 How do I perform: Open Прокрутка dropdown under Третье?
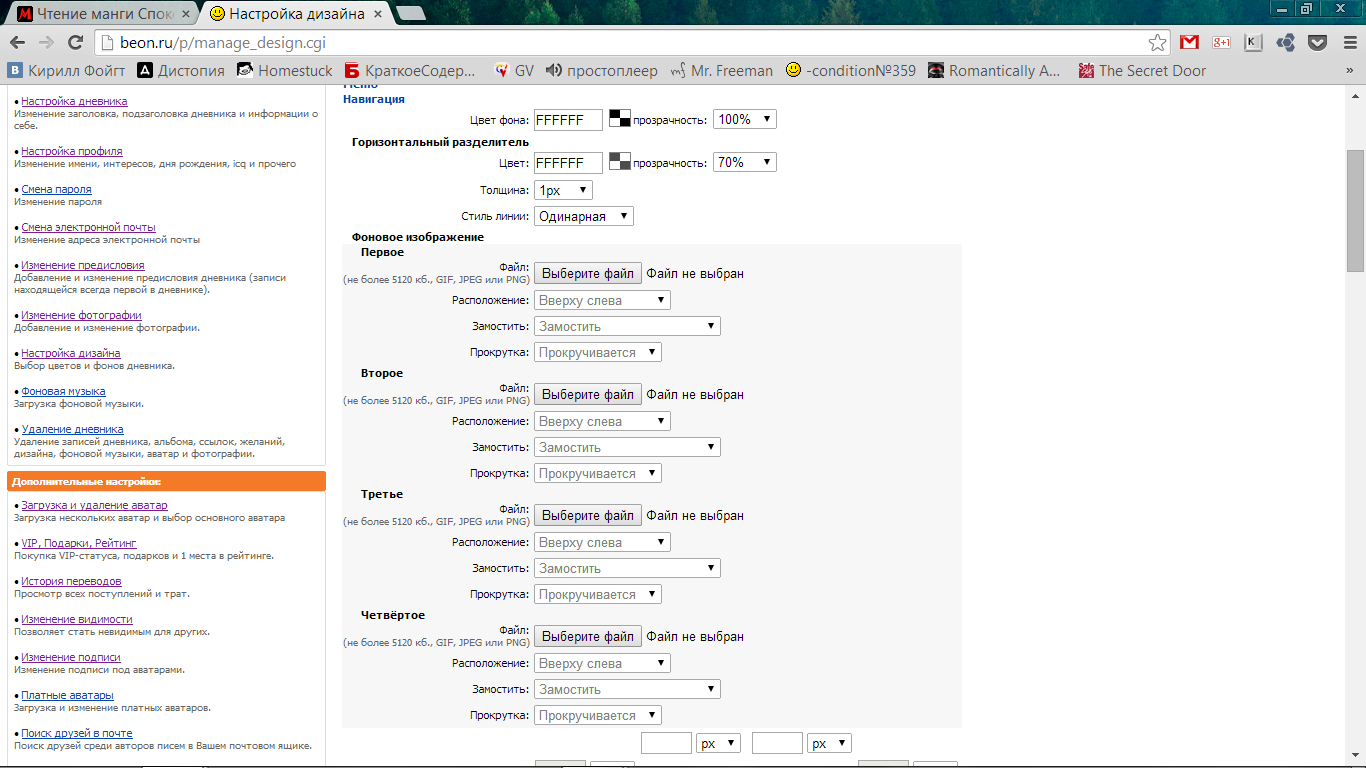click(598, 594)
